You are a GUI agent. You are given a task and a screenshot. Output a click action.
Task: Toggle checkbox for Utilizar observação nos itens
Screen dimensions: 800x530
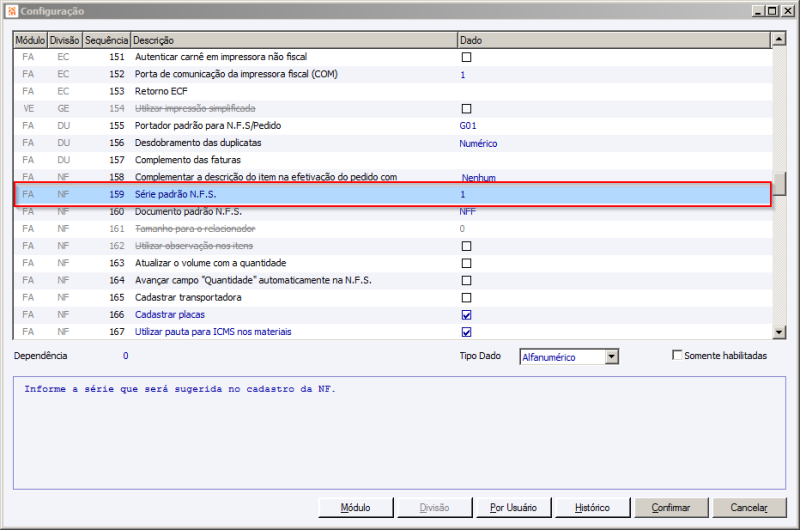[466, 246]
